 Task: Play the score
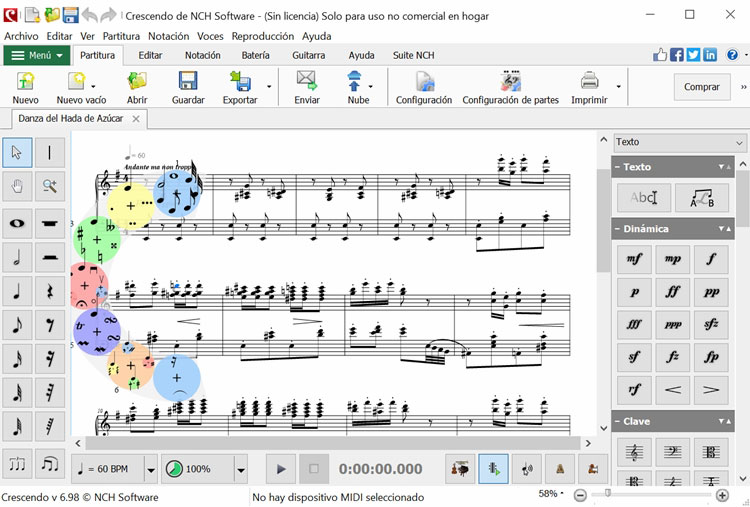coord(281,469)
